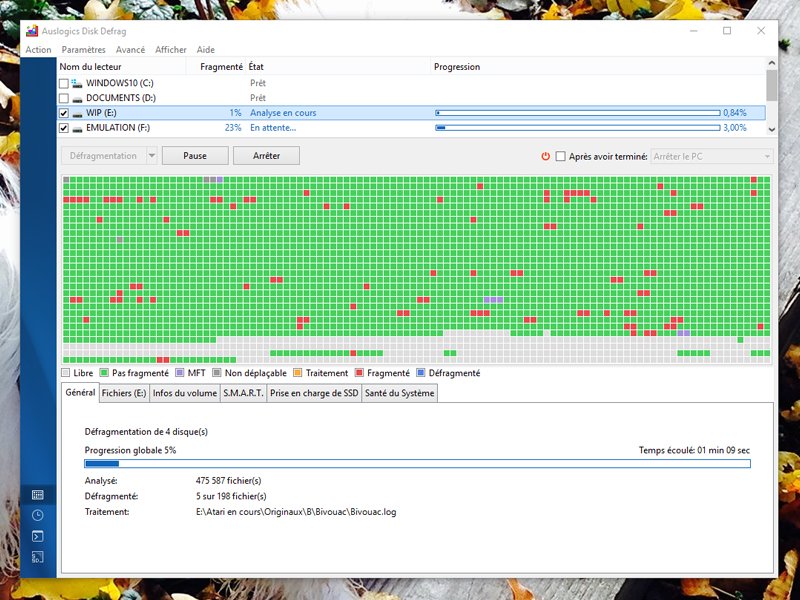Viewport: 800px width, 600px height.
Task: Open the Aide menu
Action: [206, 49]
